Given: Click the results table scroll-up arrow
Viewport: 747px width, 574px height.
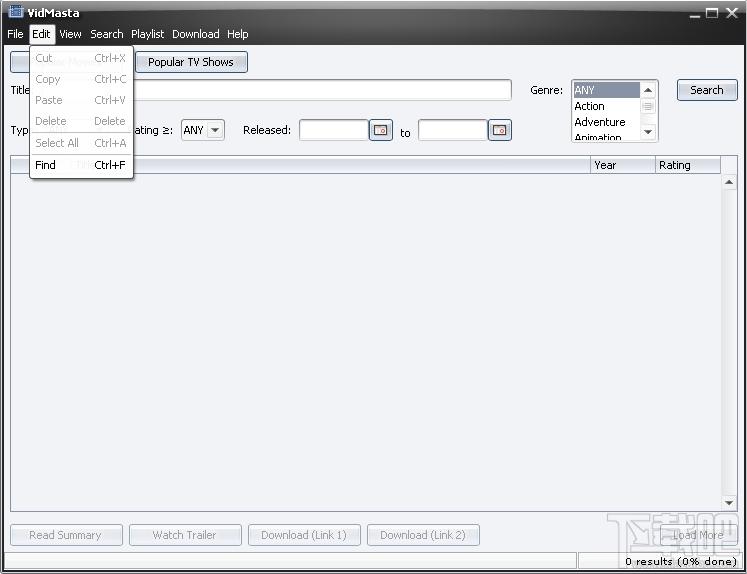Looking at the screenshot, I should tap(729, 182).
